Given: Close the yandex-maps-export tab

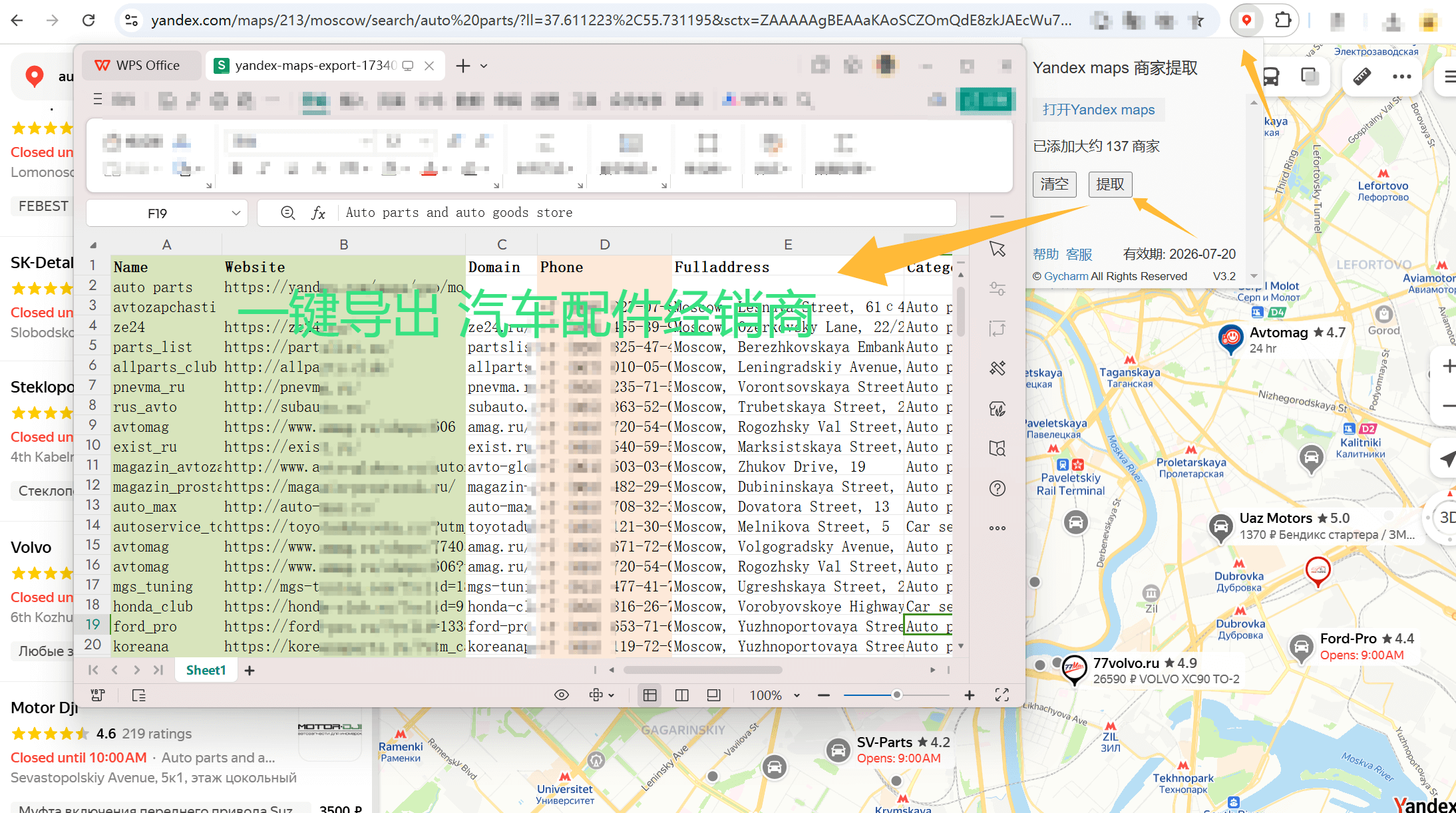Looking at the screenshot, I should pos(429,65).
